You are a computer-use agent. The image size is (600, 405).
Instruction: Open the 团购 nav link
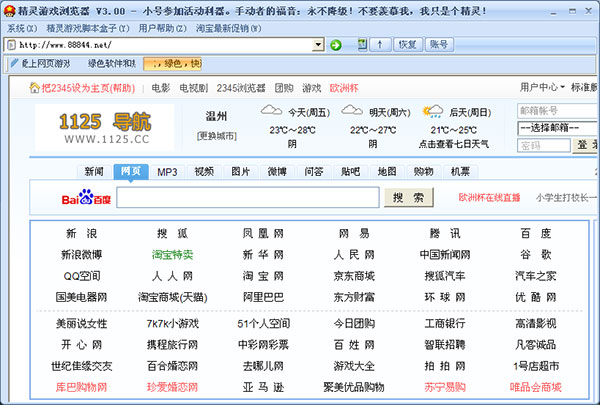pyautogui.click(x=284, y=88)
